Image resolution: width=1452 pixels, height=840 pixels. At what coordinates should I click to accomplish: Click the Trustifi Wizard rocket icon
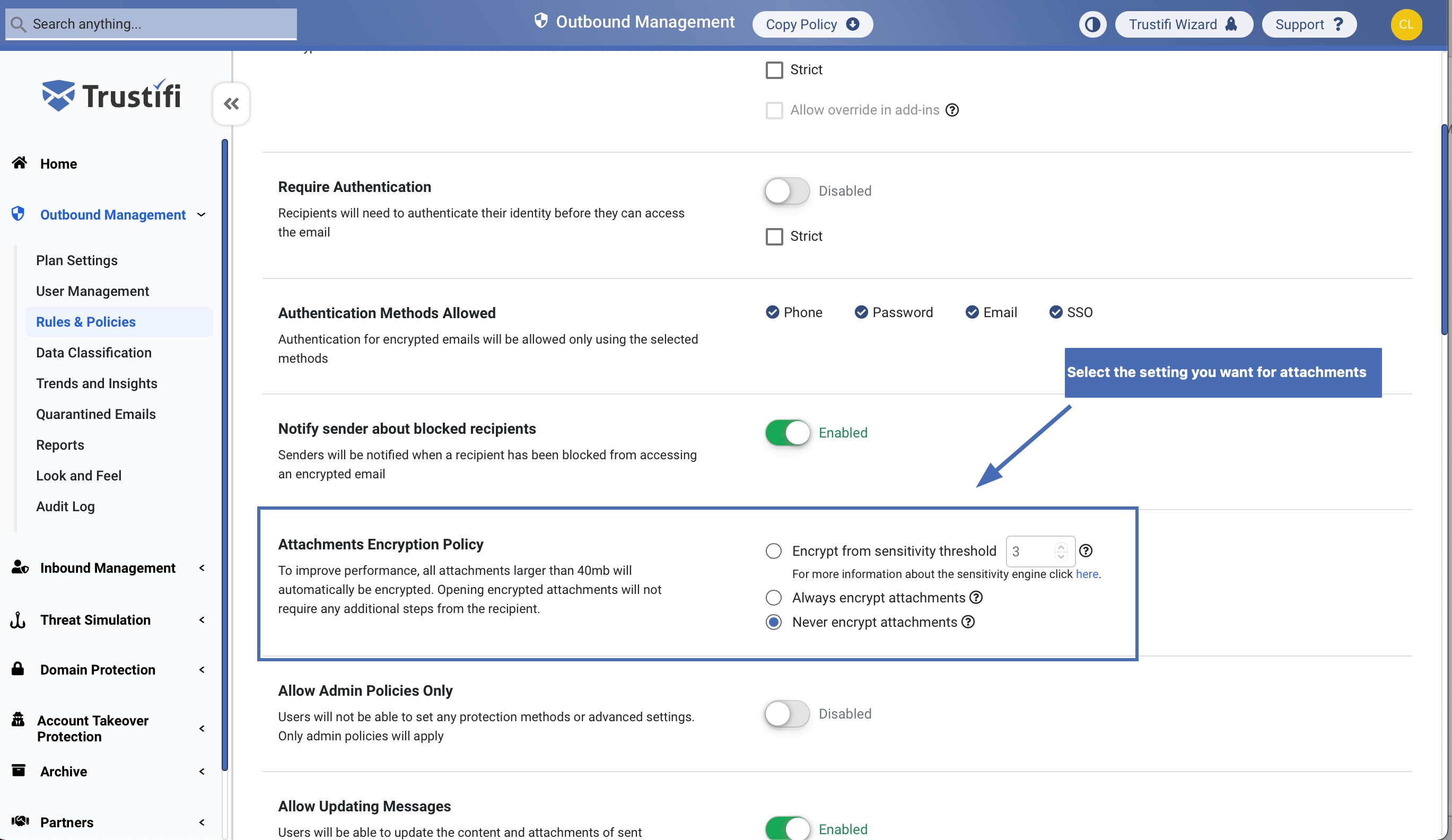[x=1231, y=24]
